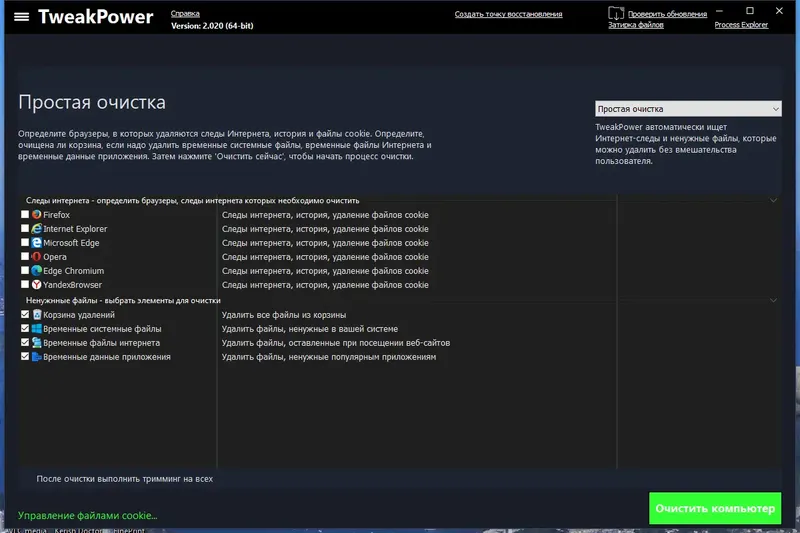The width and height of the screenshot is (800, 533).
Task: Open Process Explorer link
Action: pyautogui.click(x=741, y=25)
